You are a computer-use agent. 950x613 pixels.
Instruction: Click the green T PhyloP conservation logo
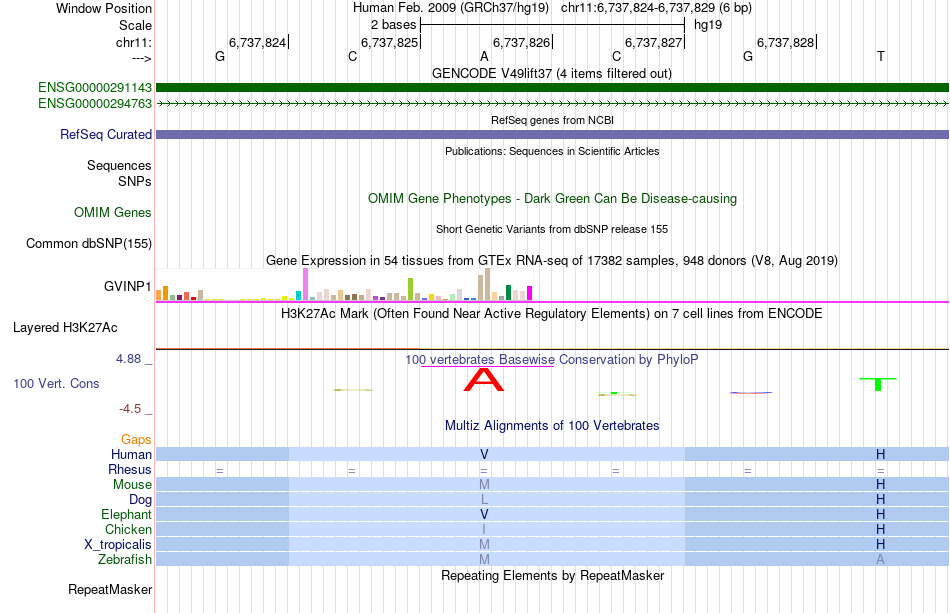coord(878,384)
